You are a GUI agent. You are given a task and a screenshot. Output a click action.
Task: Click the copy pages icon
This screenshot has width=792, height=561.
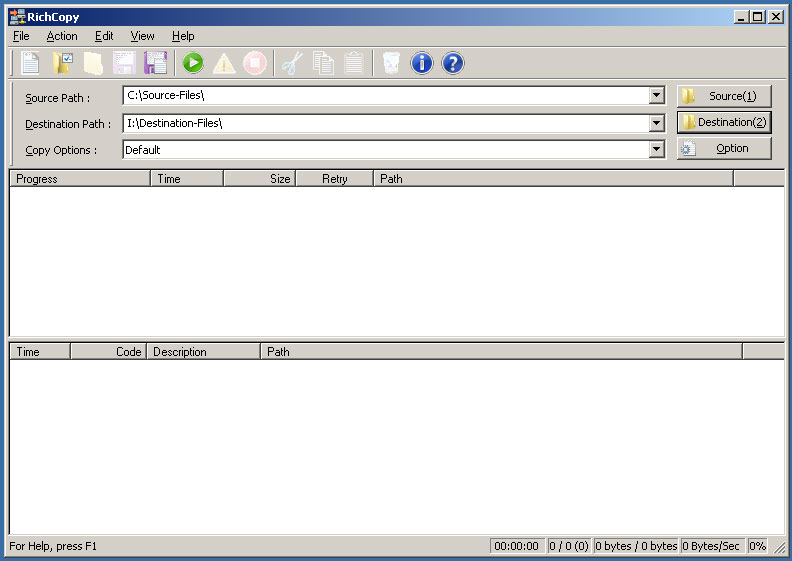323,63
